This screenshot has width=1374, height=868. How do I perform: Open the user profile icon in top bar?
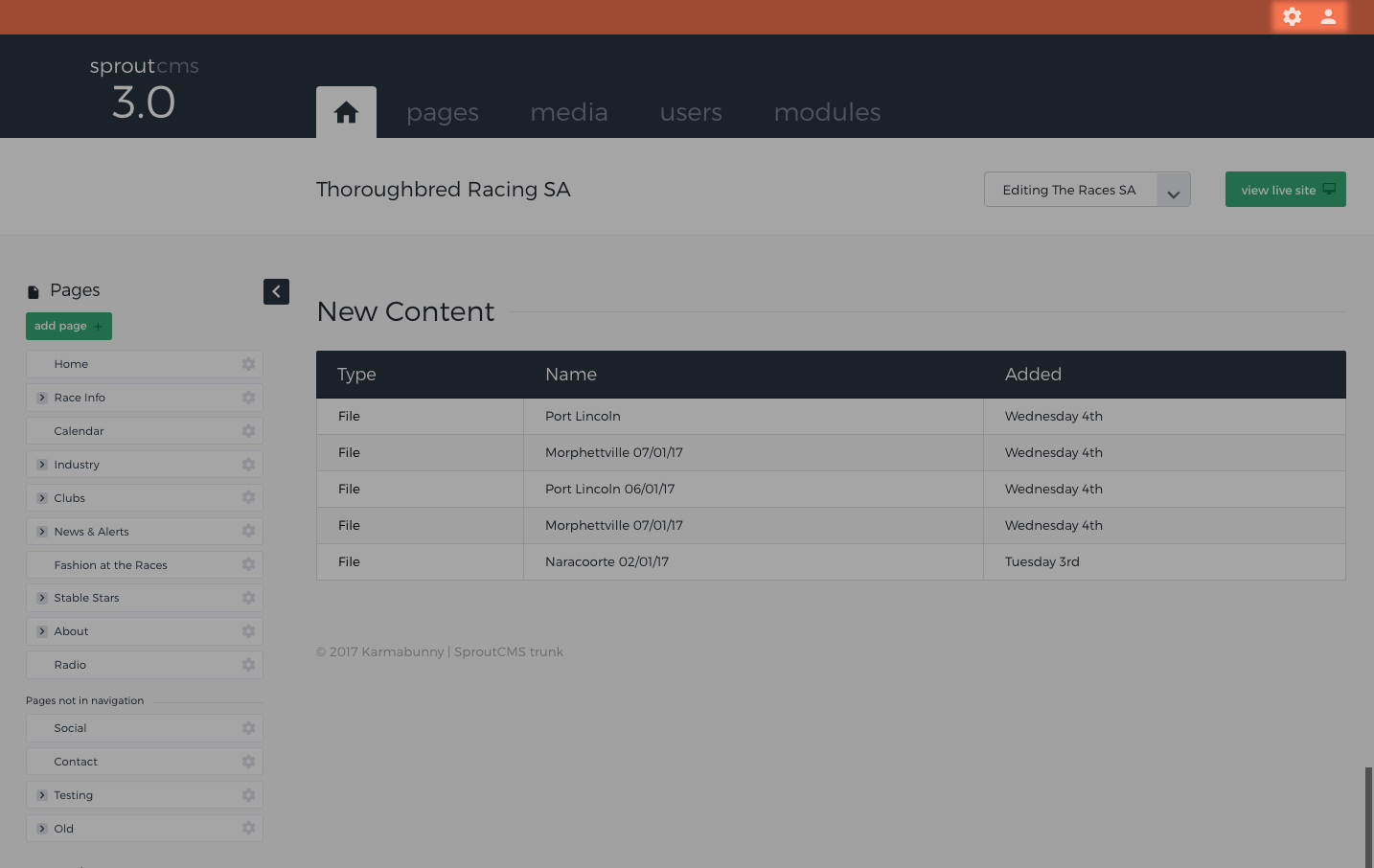tap(1328, 16)
